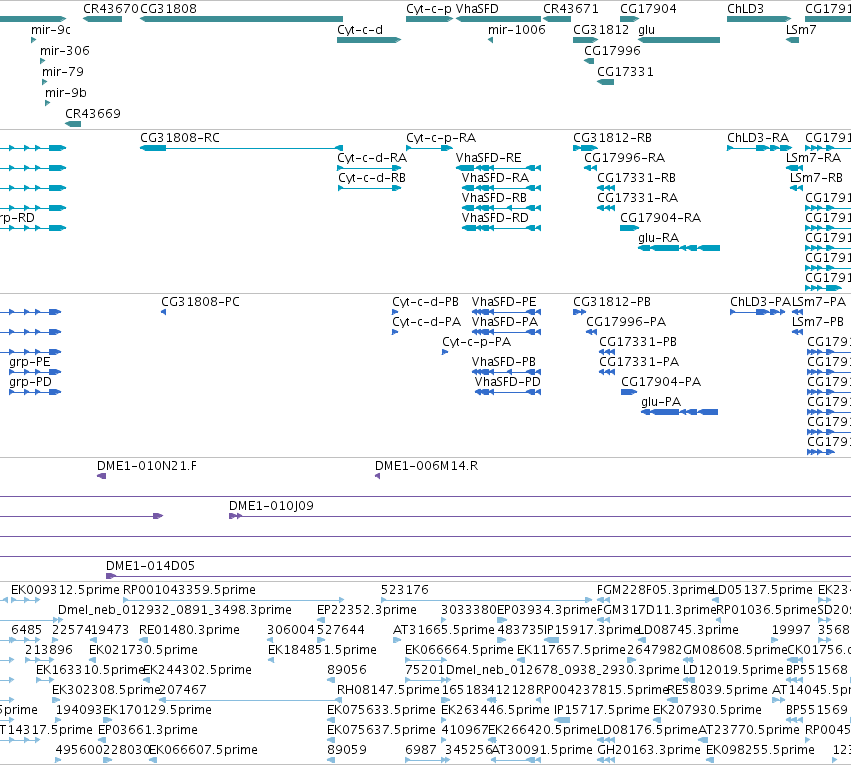Click the mir-9b label

(x=66, y=93)
